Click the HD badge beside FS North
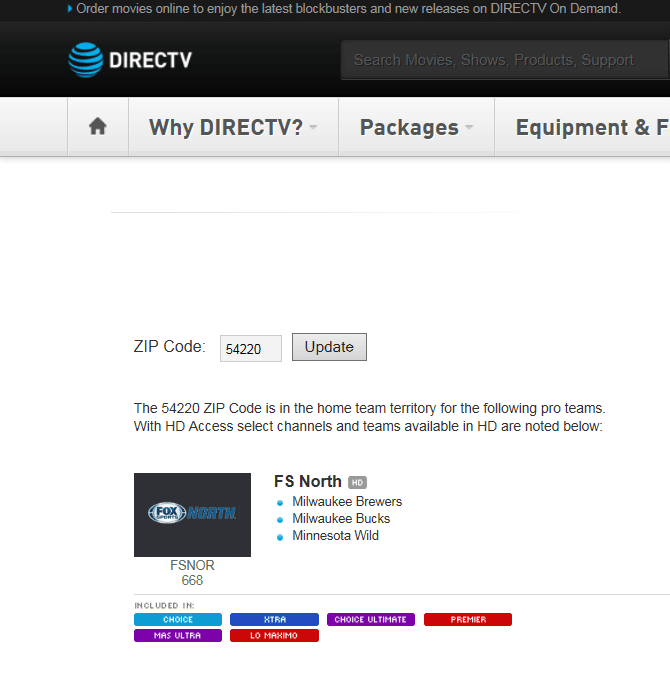The height and width of the screenshot is (683, 670). pyautogui.click(x=357, y=483)
